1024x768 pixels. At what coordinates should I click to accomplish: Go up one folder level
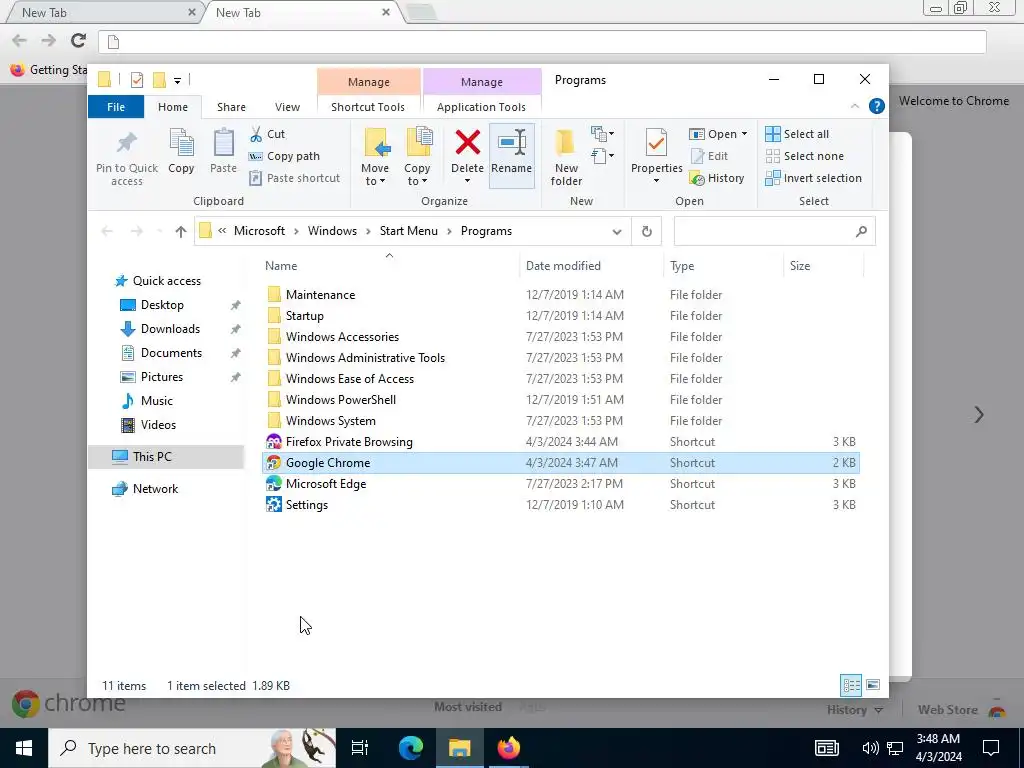(181, 231)
